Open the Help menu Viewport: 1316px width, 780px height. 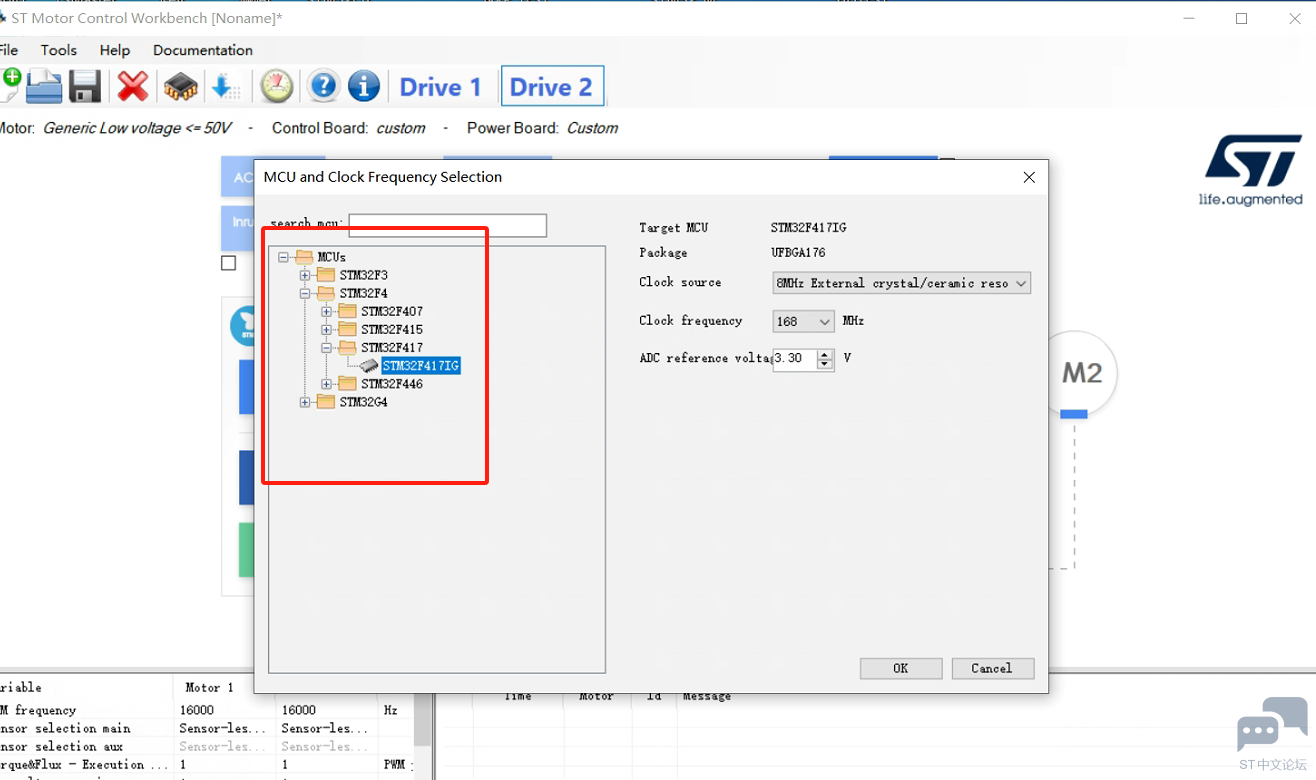pyautogui.click(x=115, y=50)
